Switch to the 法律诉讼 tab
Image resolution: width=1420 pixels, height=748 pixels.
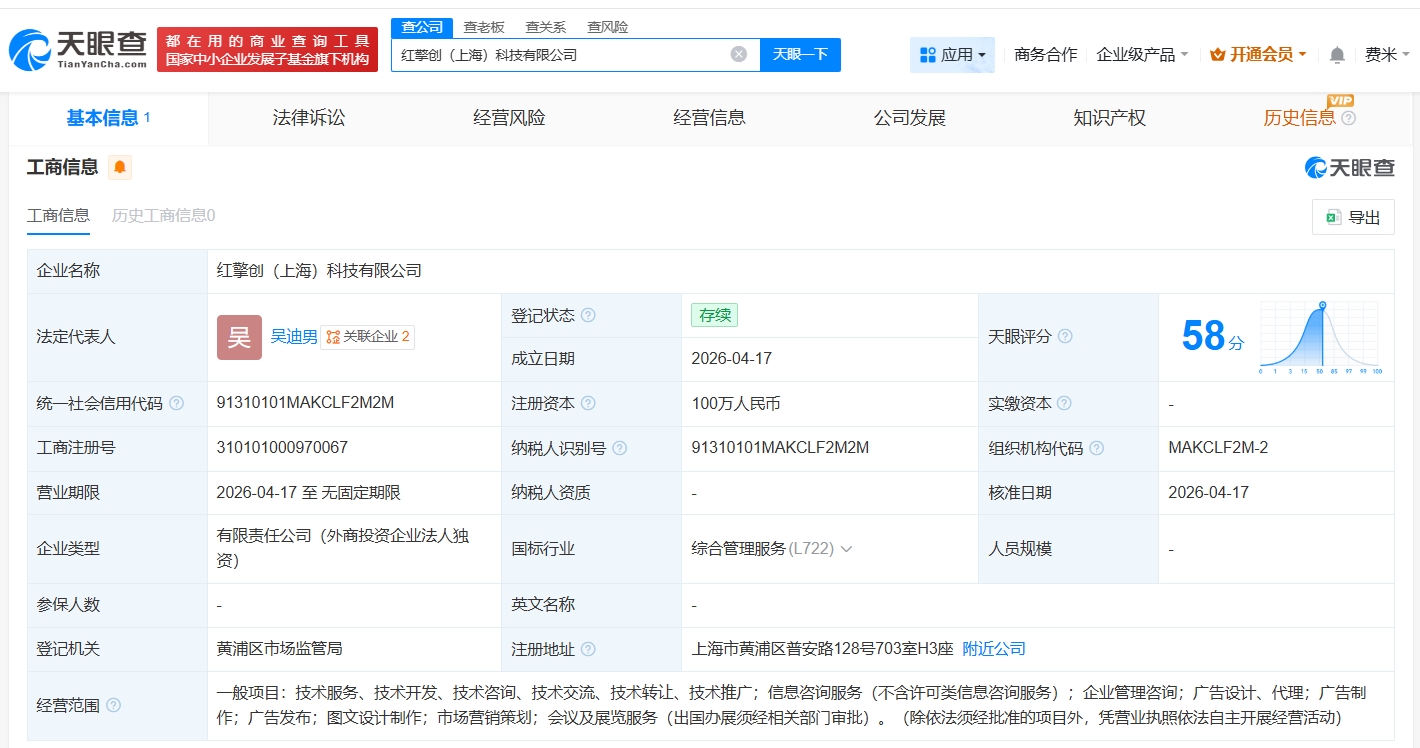click(308, 117)
